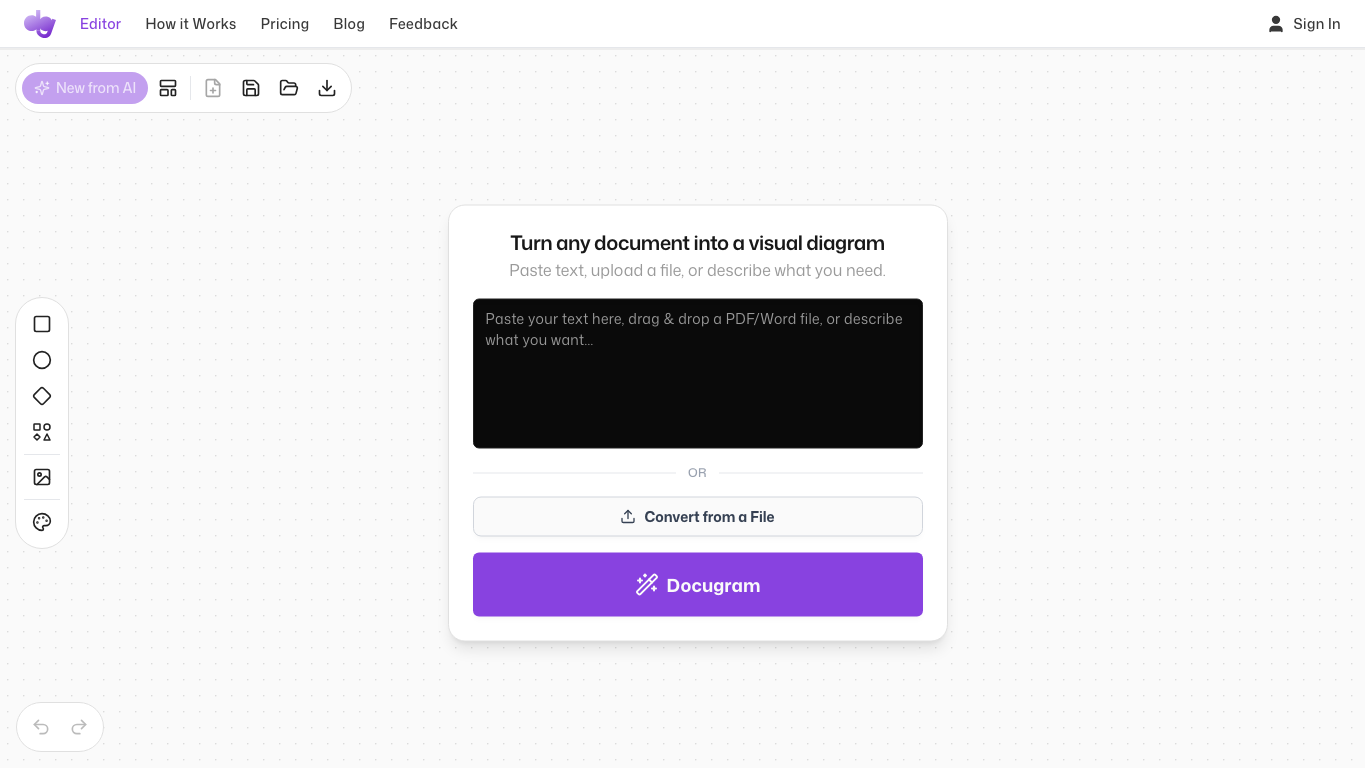Viewport: 1365px width, 768px height.
Task: Click the New from AI button
Action: (x=85, y=88)
